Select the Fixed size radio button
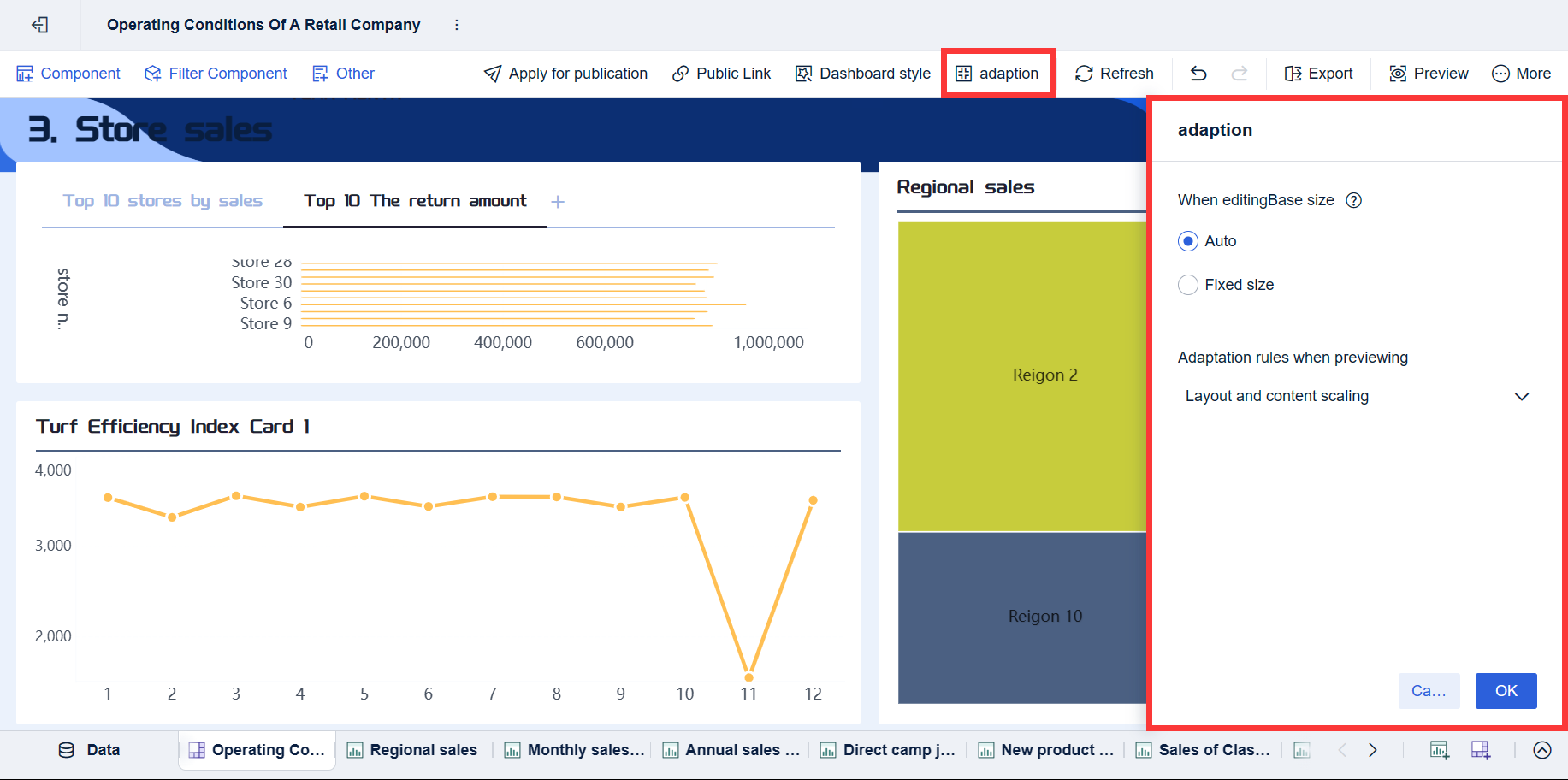The width and height of the screenshot is (1568, 780). click(x=1187, y=285)
